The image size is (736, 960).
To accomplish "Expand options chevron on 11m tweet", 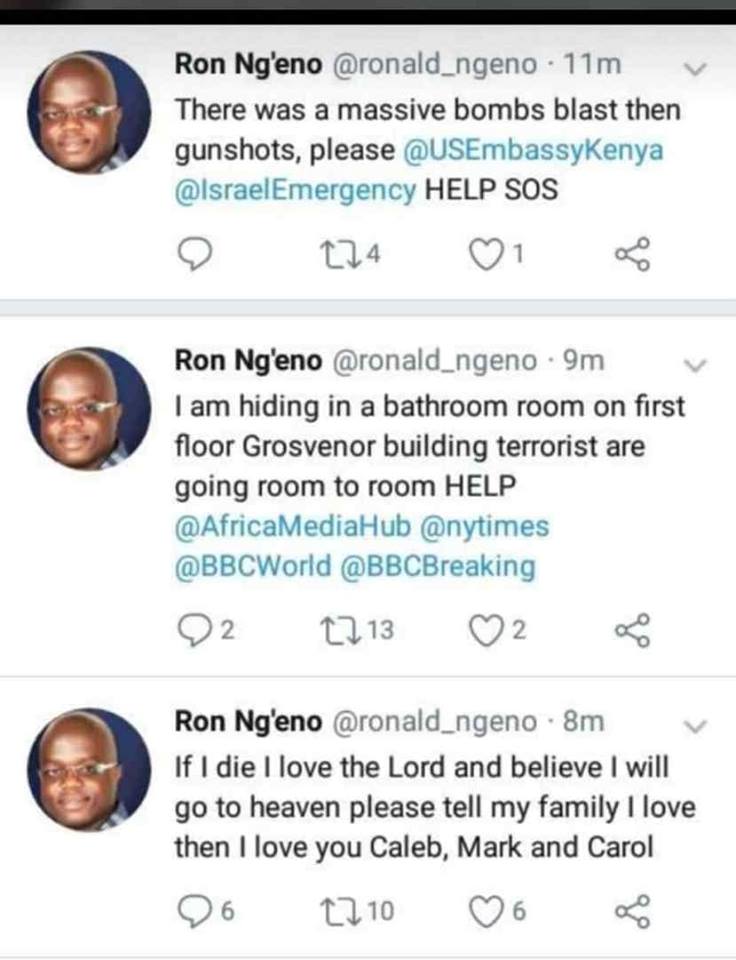I will [x=697, y=69].
